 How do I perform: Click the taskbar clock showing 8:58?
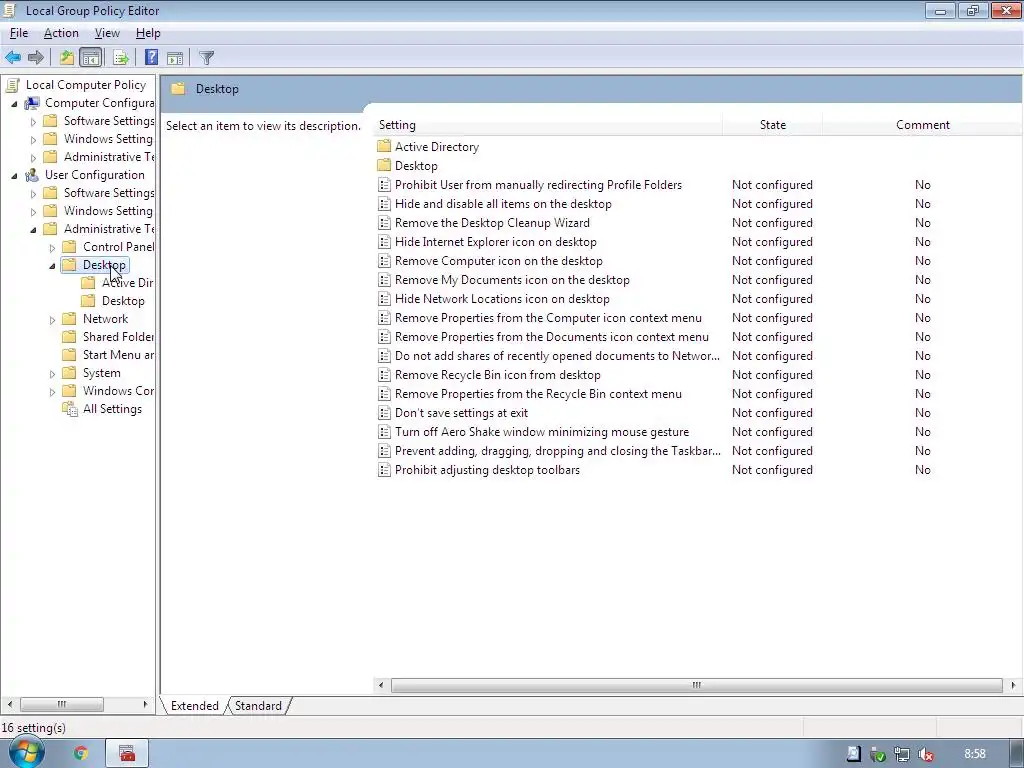974,754
